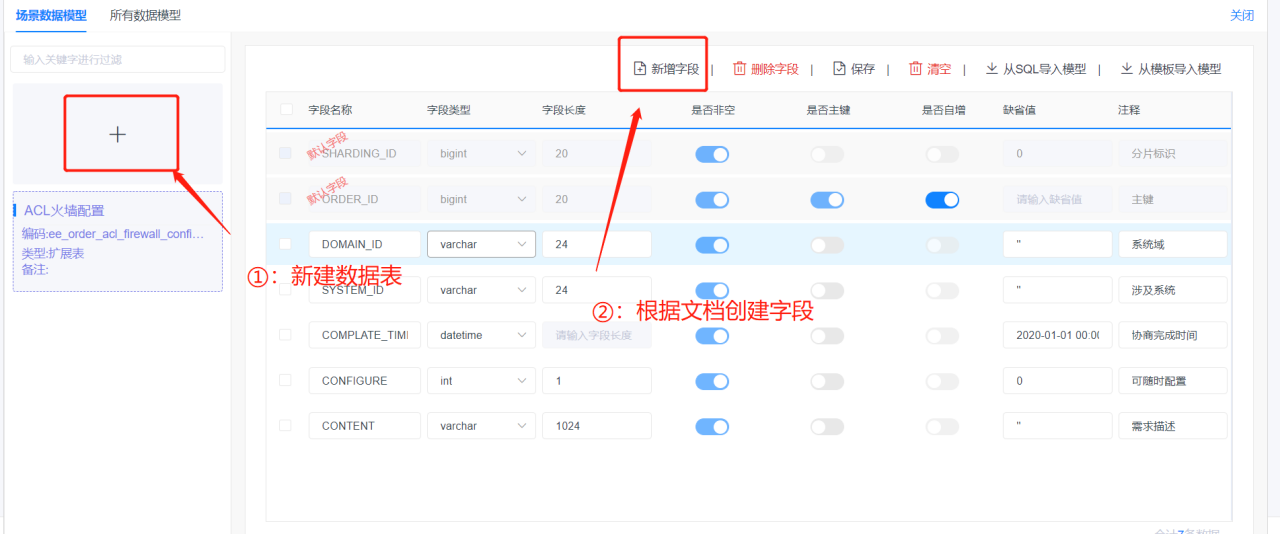This screenshot has width=1280, height=534.
Task: Select the ACL火墙配置 table card
Action: [118, 241]
